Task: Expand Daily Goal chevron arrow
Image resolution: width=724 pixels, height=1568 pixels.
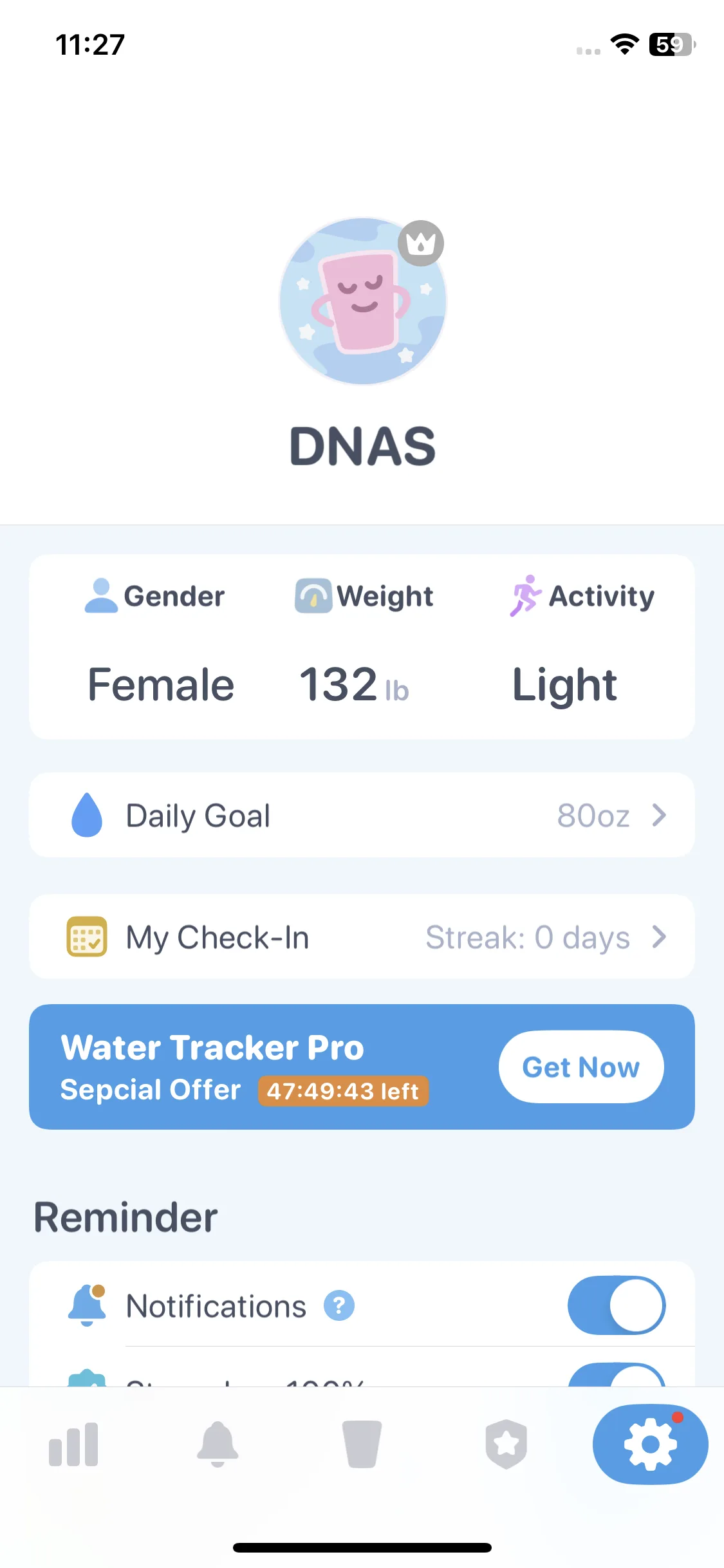Action: click(659, 815)
